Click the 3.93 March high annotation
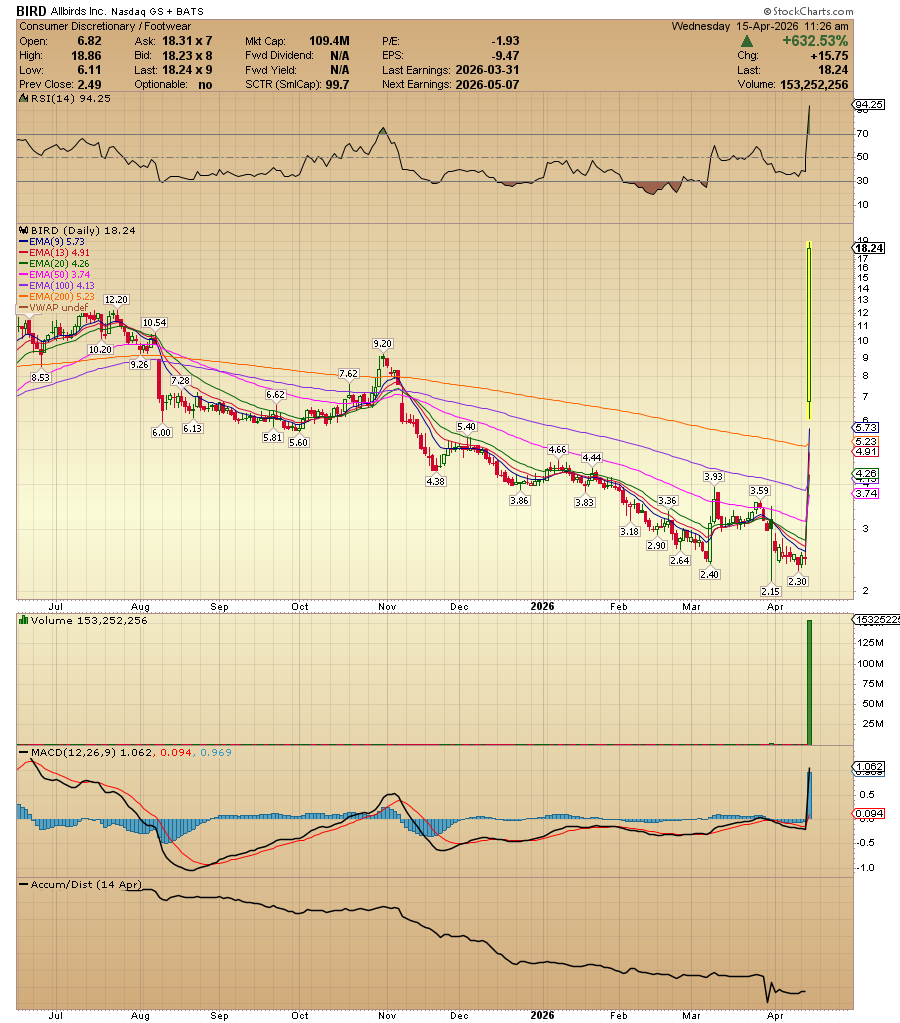Screen dimensions: 900x1023 (x=713, y=476)
